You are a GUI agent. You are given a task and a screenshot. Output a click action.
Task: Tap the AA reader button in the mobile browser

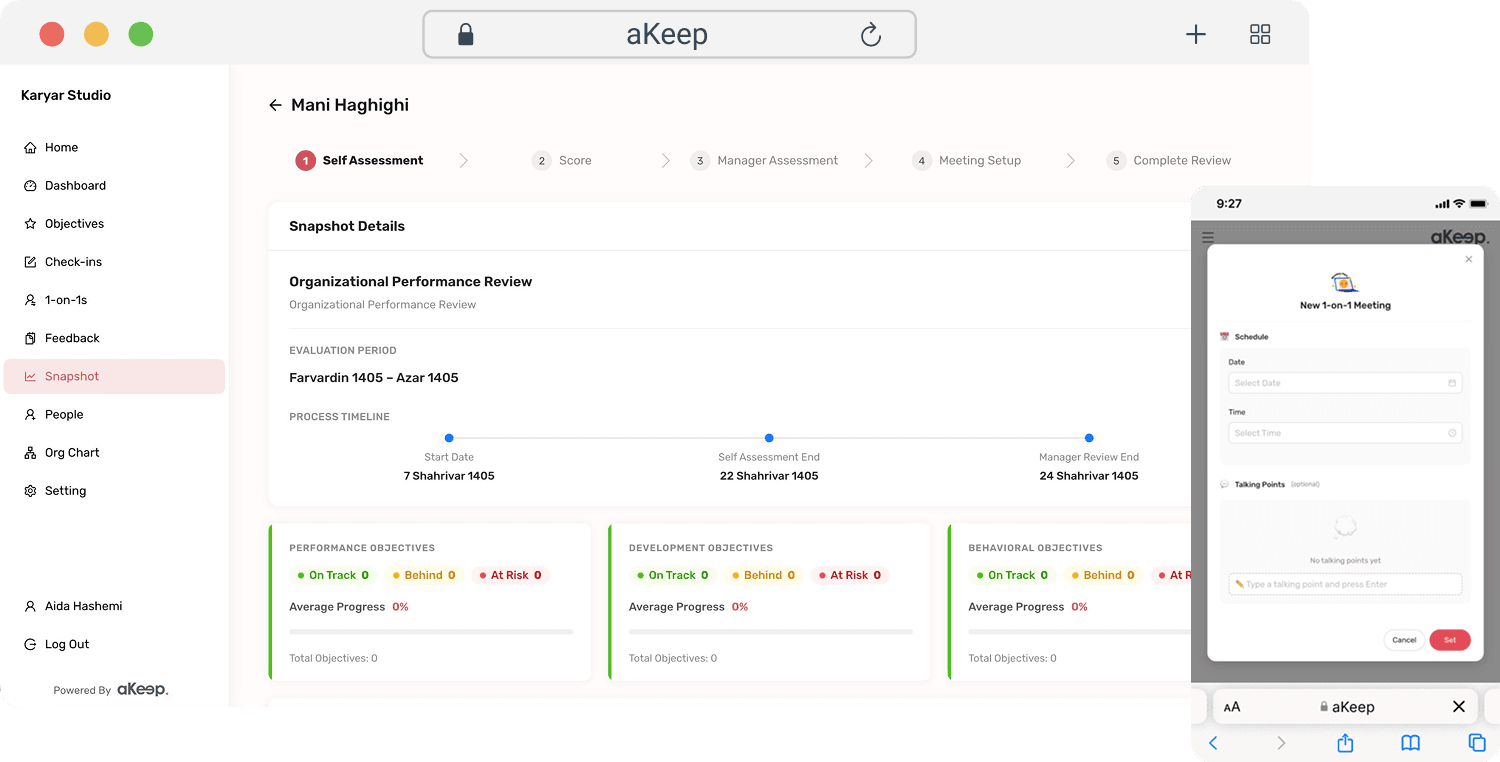click(x=1232, y=707)
